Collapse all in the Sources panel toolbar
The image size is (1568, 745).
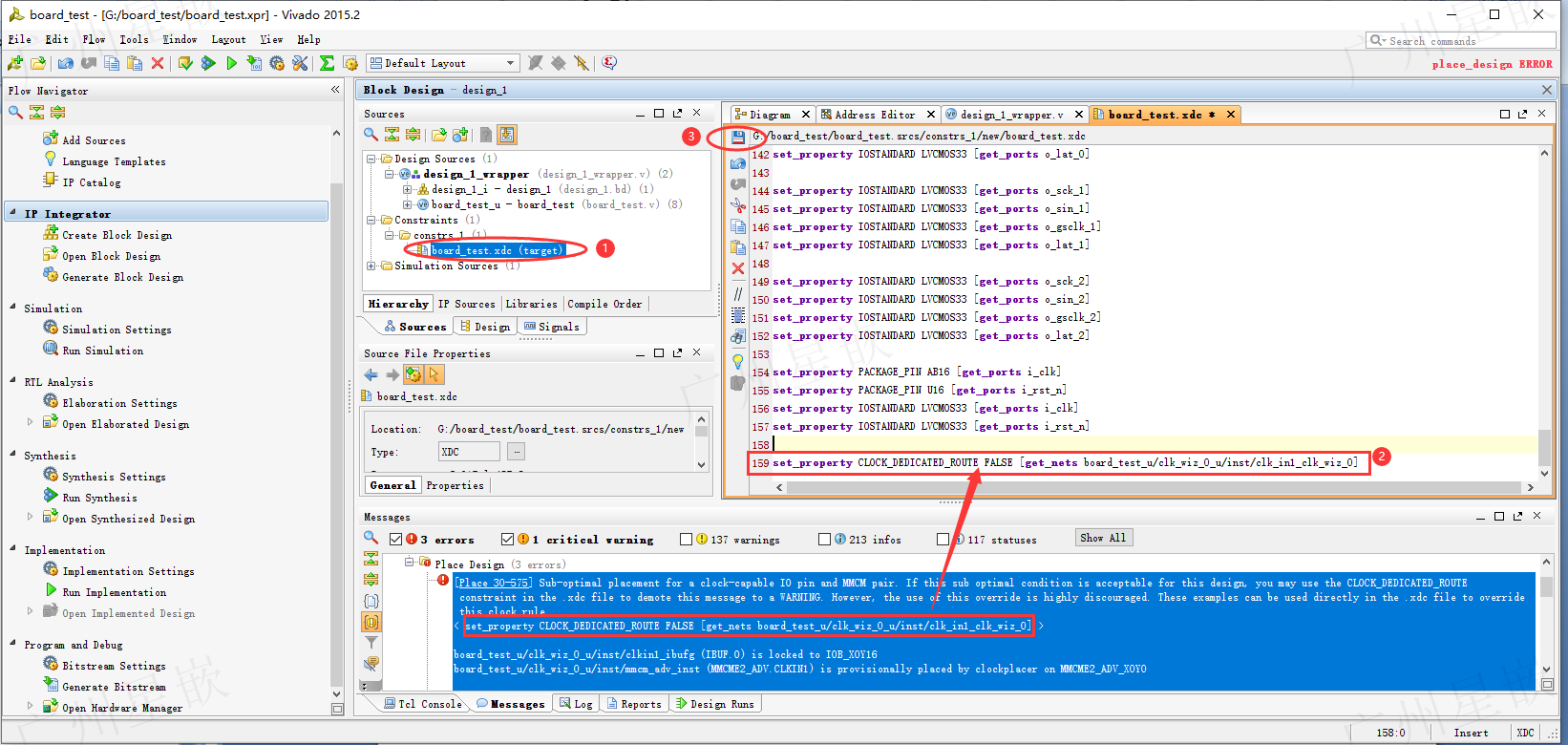[x=392, y=135]
